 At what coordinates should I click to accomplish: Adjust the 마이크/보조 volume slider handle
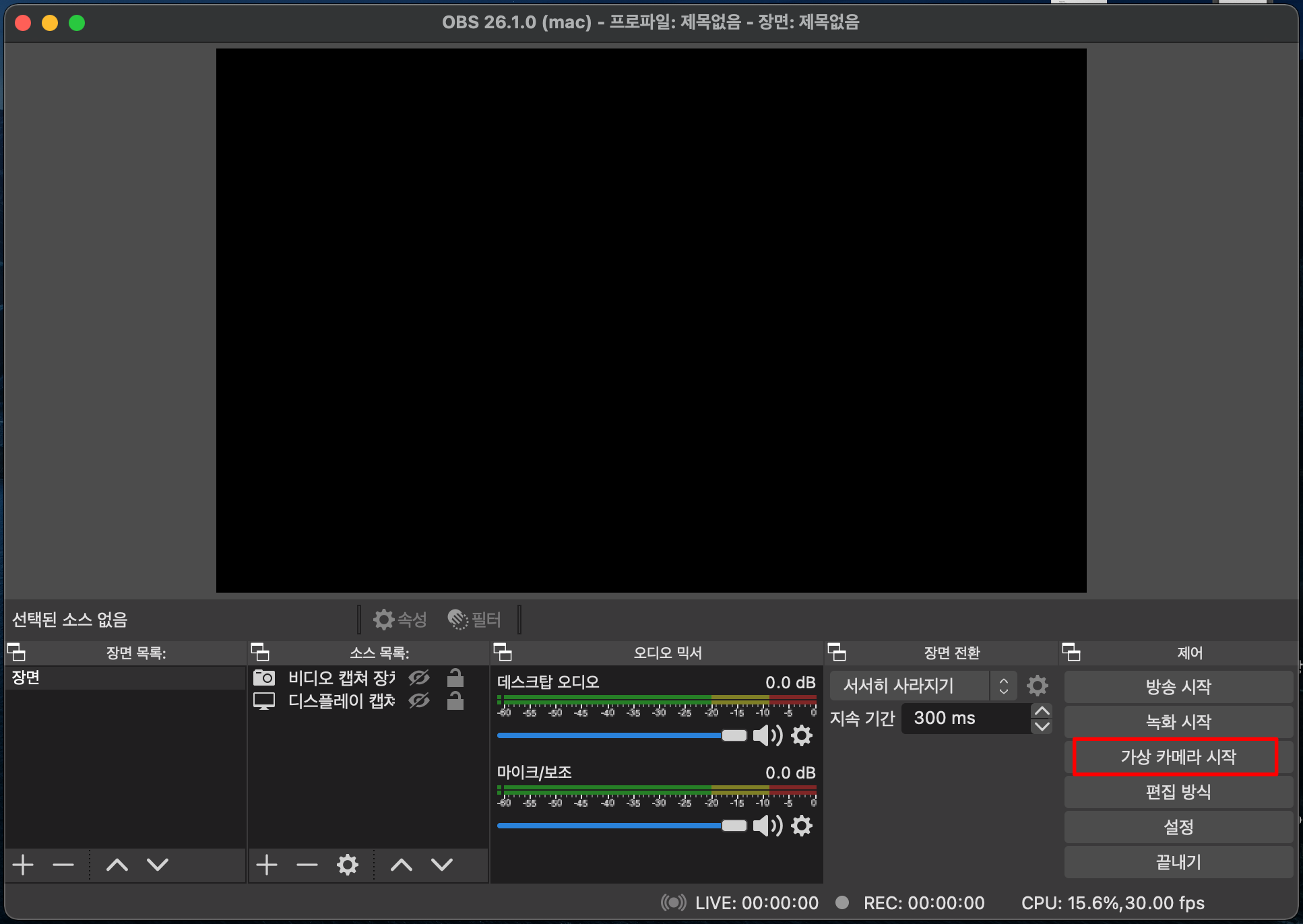(734, 826)
